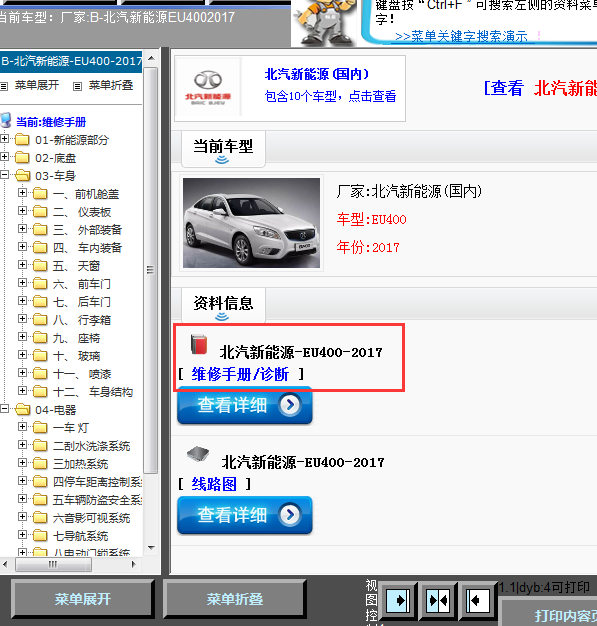This screenshot has height=626, width=597.
Task: Collapse the 03-车身 tree node
Action: click(x=4, y=174)
